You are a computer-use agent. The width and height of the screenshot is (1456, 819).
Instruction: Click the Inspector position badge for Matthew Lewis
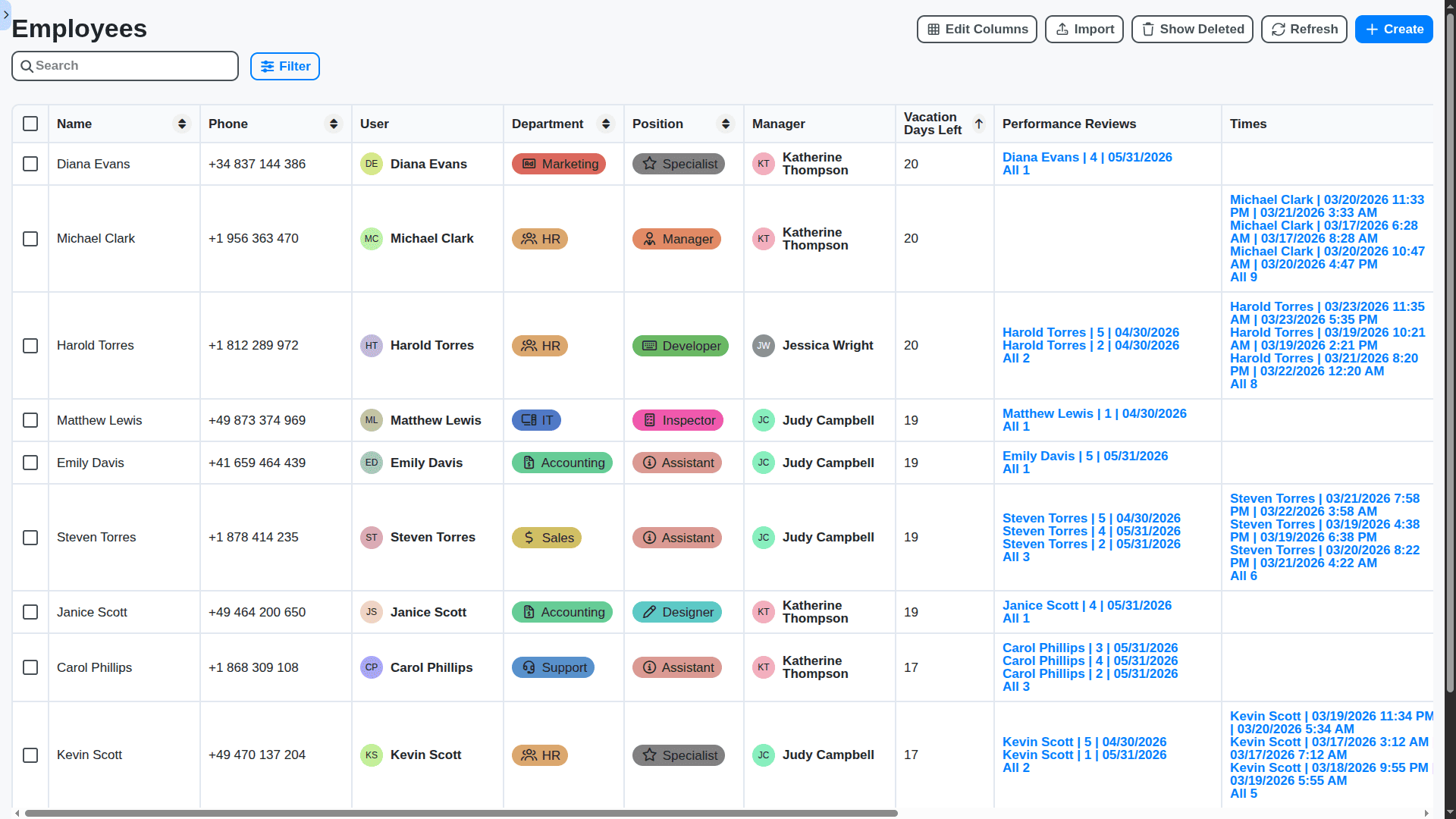tap(678, 420)
